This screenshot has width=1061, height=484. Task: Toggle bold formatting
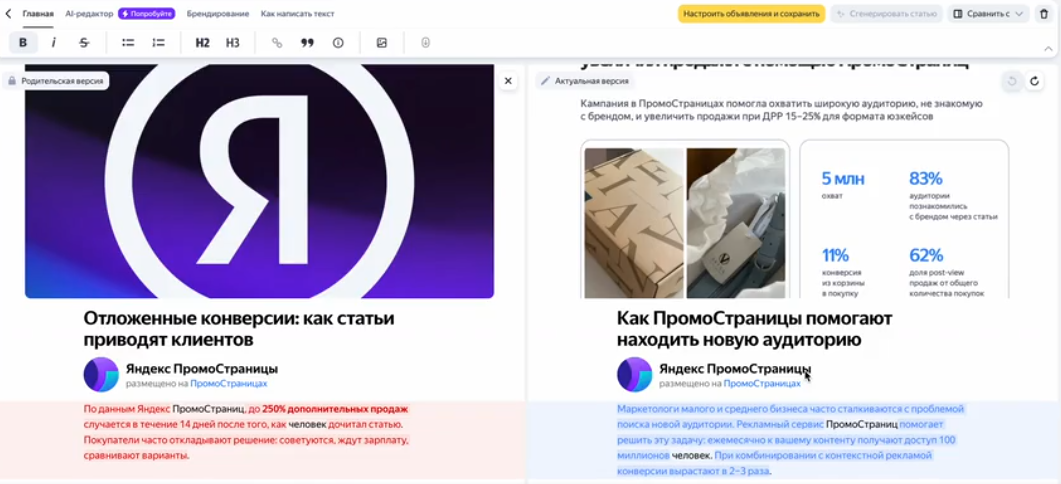(x=23, y=43)
